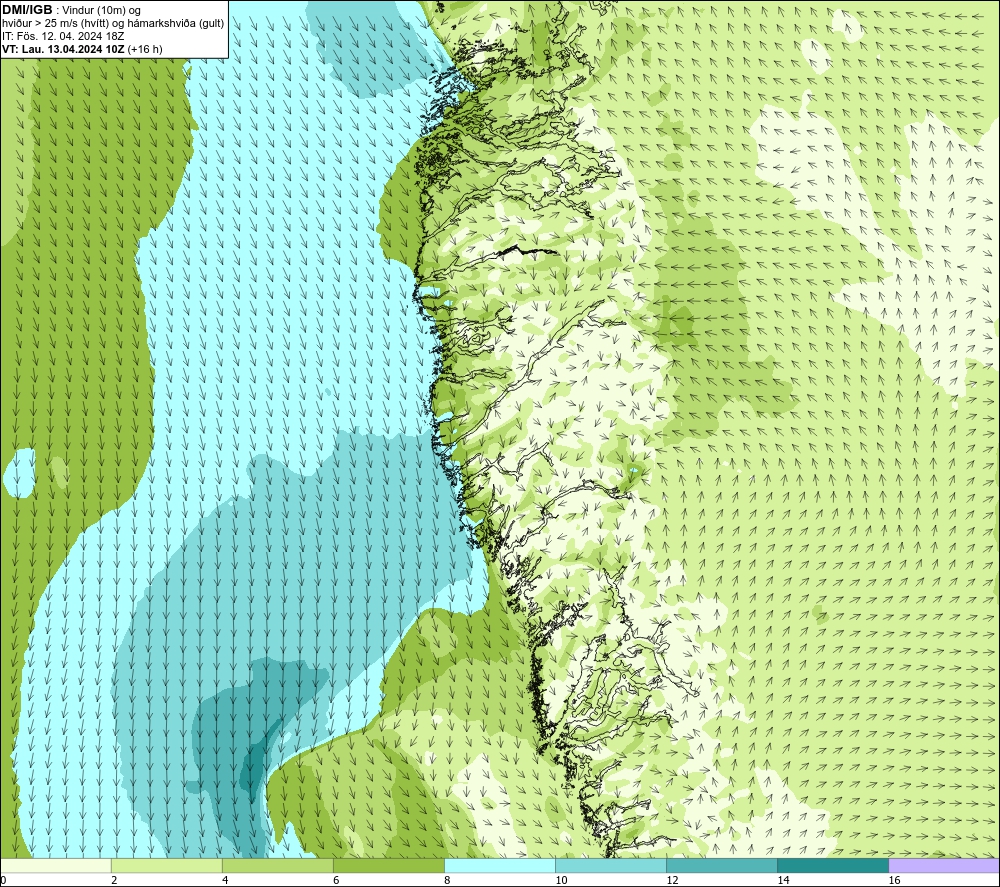Click the 4–6 m/s green legend swatch
Screen dimensions: 1000x887
[278, 865]
